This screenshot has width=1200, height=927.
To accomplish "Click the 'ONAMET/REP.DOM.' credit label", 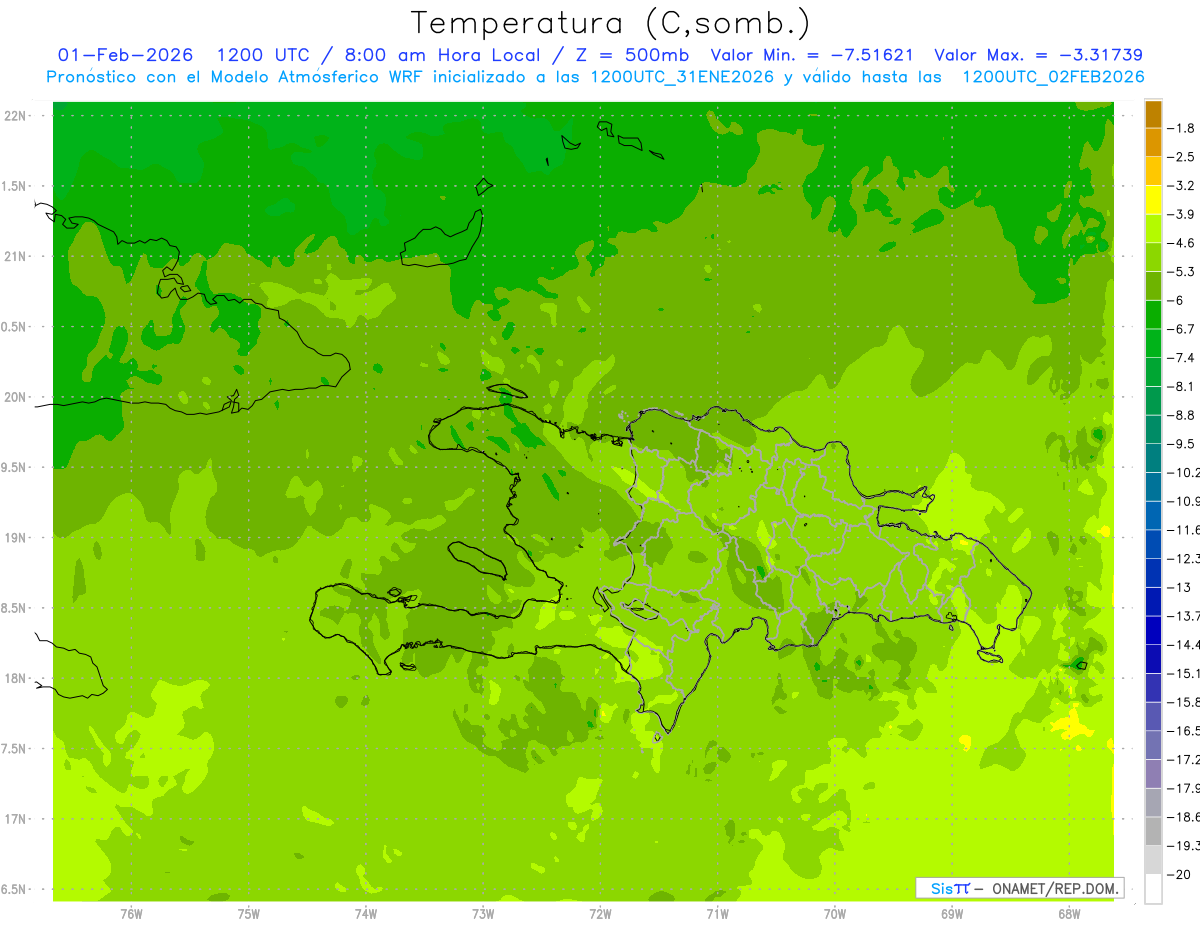I will coord(1054,888).
